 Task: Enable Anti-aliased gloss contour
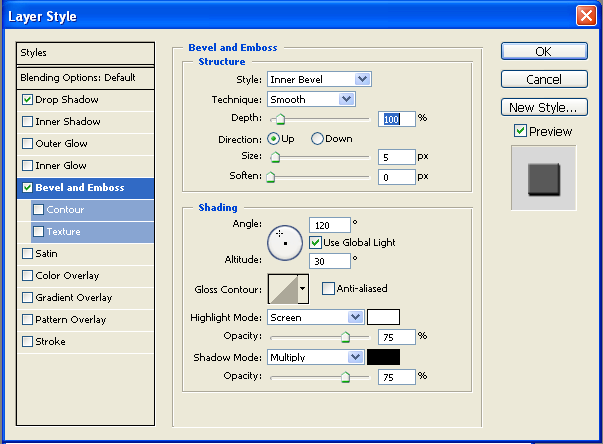pyautogui.click(x=329, y=289)
